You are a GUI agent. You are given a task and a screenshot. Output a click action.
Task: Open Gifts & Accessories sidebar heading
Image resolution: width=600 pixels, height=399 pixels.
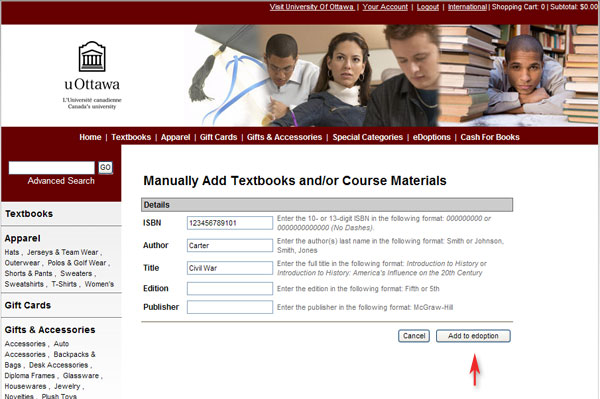50,330
